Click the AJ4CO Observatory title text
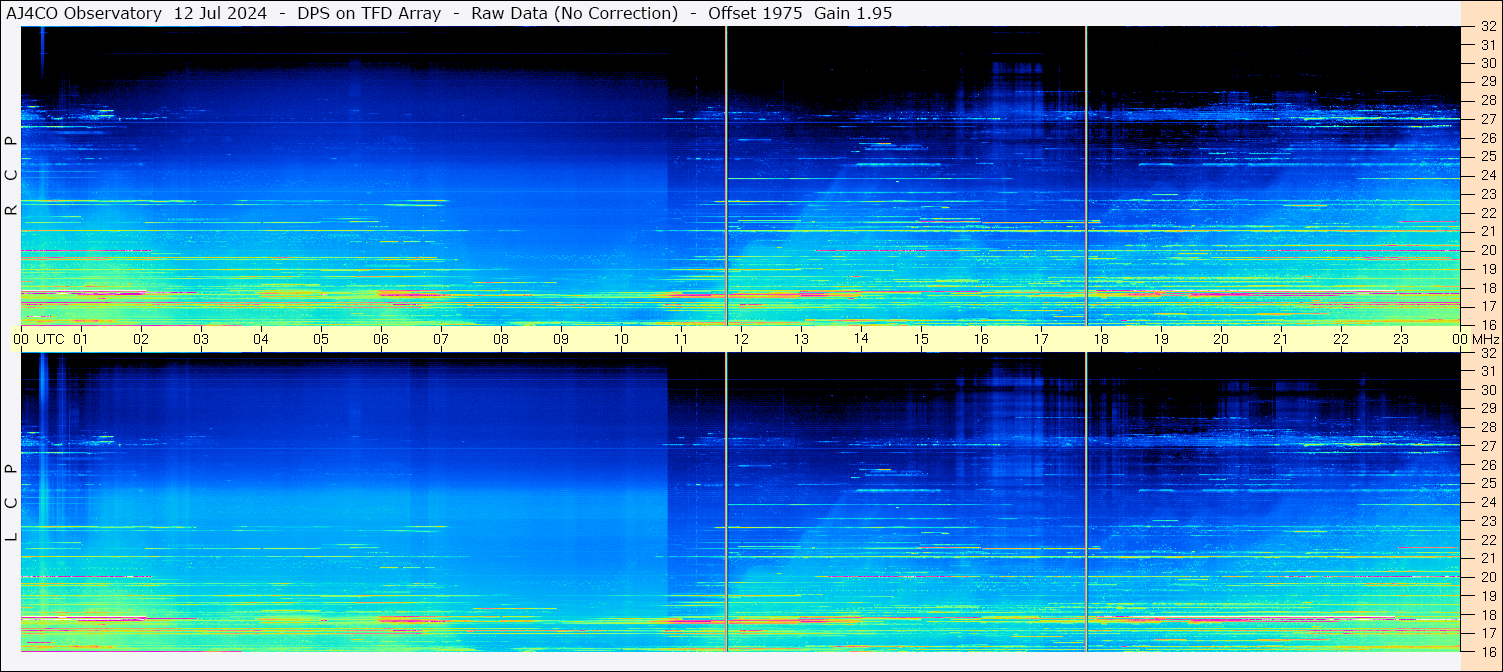Viewport: 1503px width, 672px height. [84, 13]
